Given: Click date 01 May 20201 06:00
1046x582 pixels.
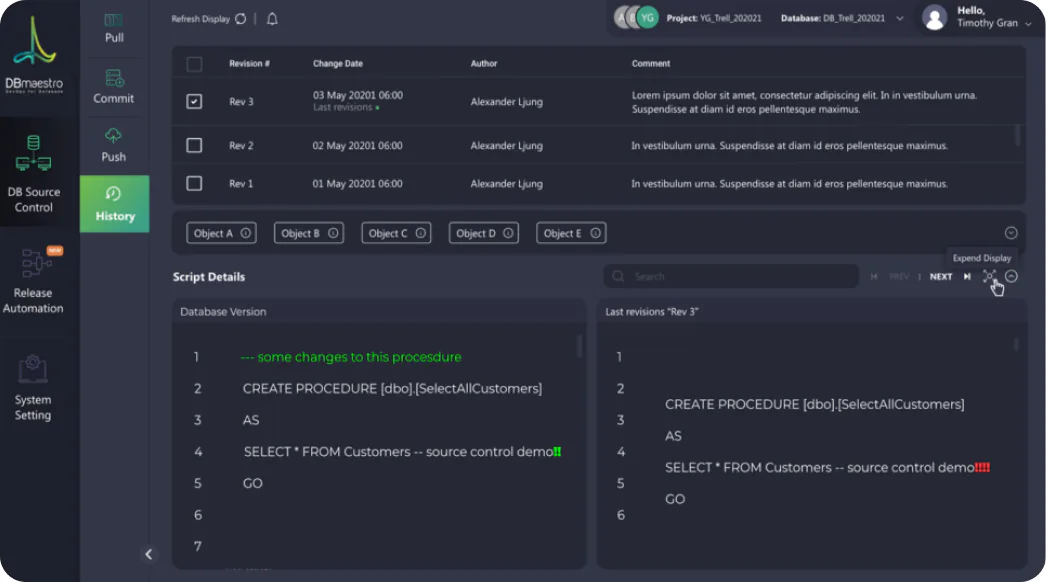Looking at the screenshot, I should [358, 184].
